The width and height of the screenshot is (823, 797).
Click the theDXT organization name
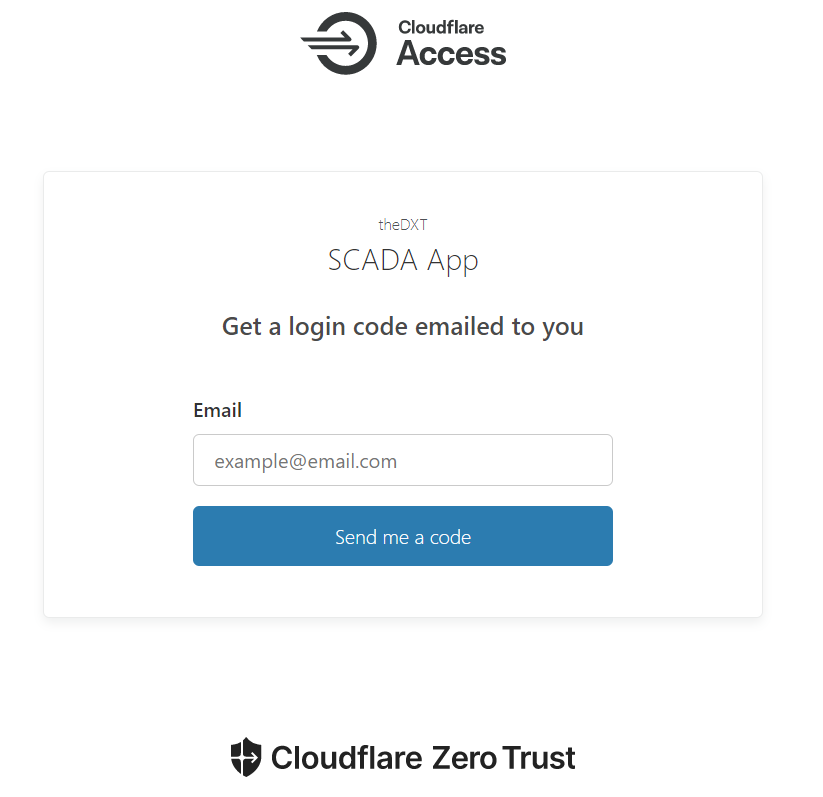(403, 225)
